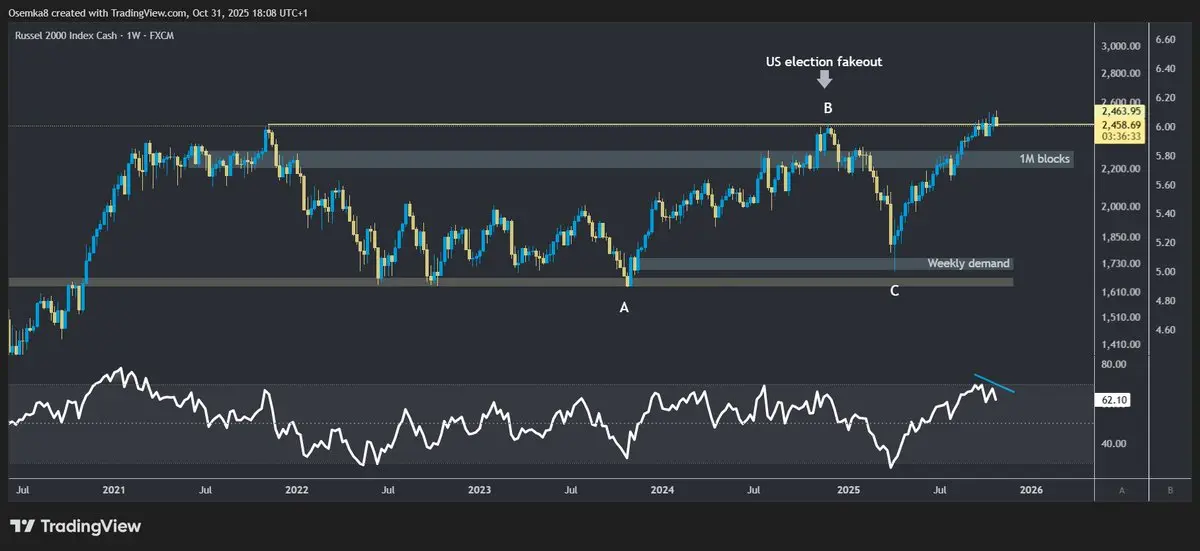Click the 5.40 label on the secondary scale
Screen dimensions: 1200x551
pos(1165,215)
